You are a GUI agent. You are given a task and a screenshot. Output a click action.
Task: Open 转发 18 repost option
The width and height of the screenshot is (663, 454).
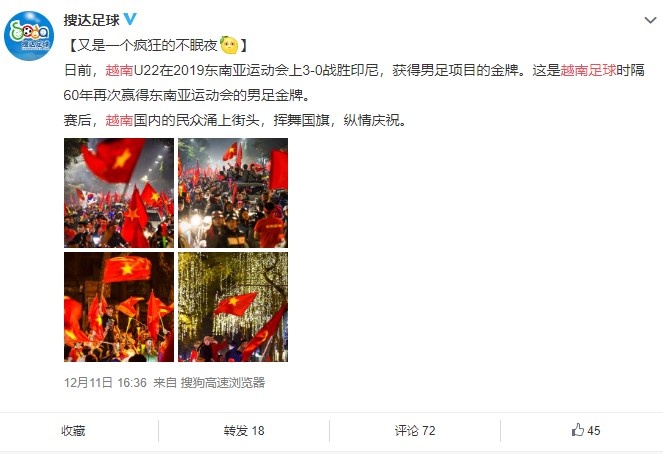click(244, 430)
